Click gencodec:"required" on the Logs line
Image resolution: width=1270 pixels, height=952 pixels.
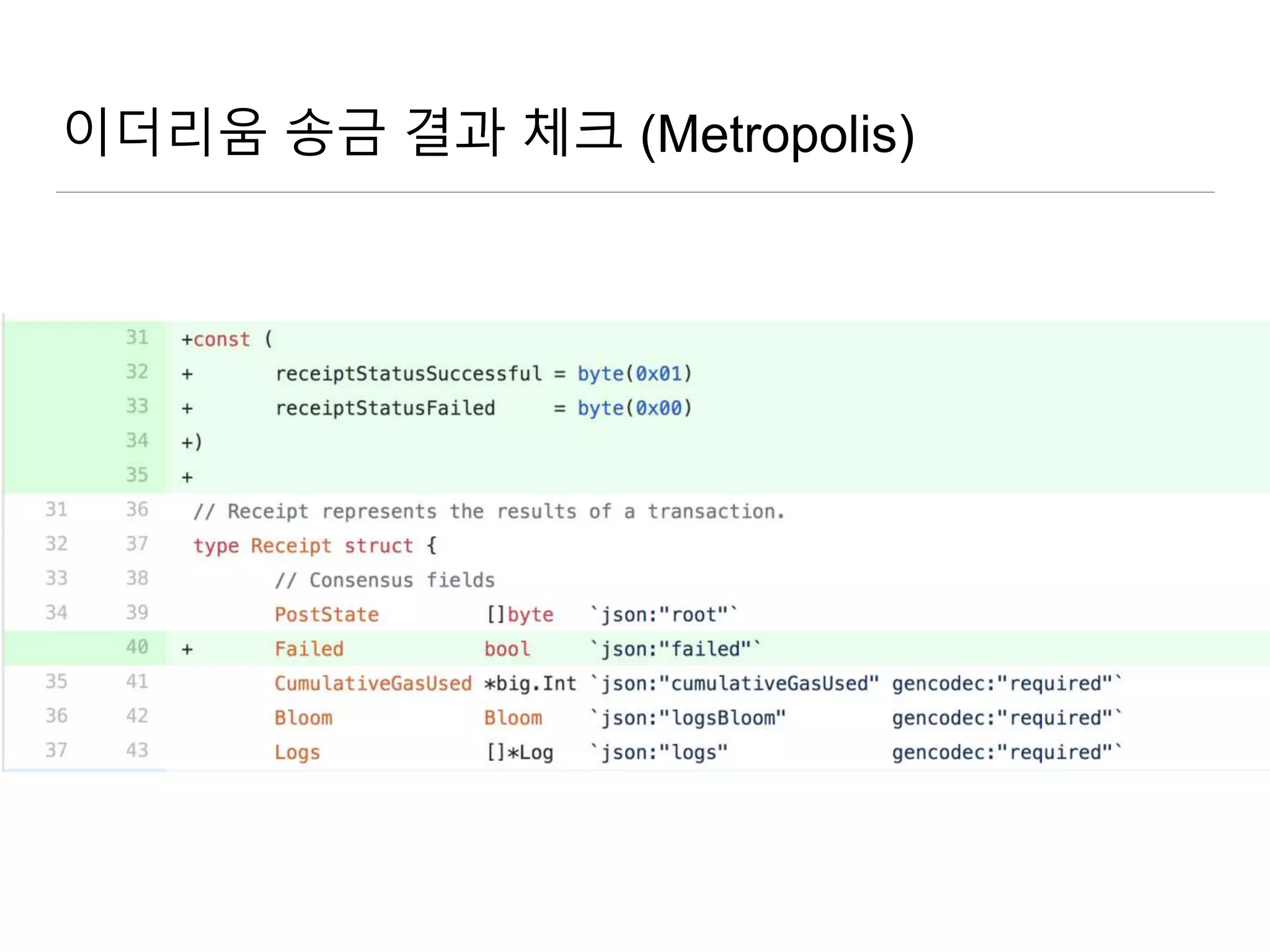[1007, 752]
